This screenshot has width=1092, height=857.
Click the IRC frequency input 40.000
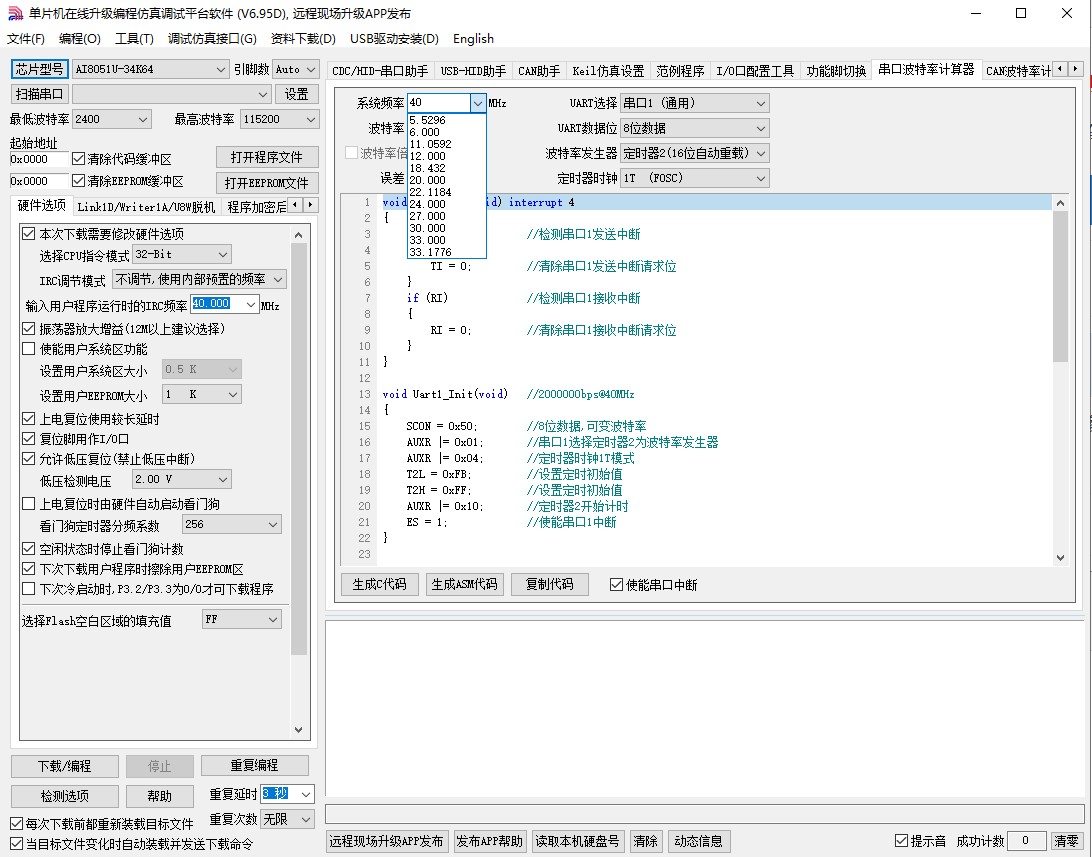coord(217,304)
